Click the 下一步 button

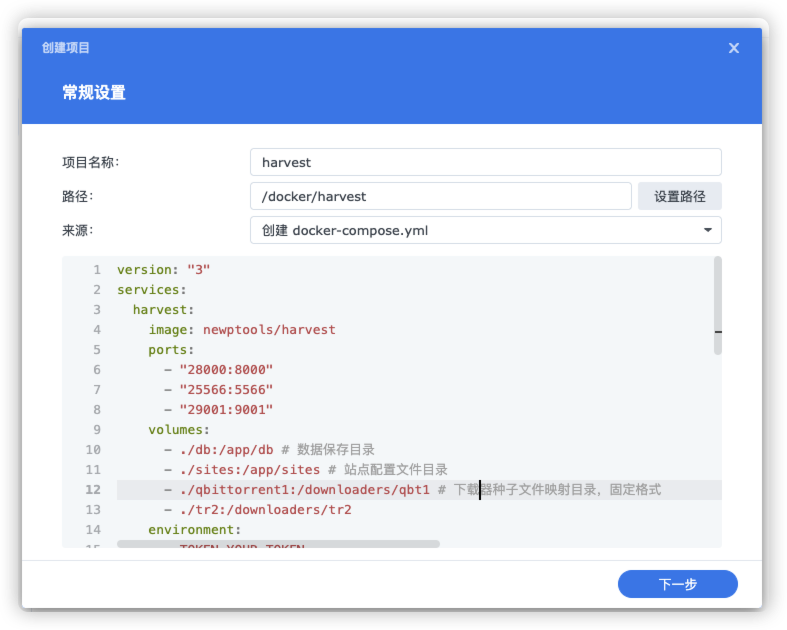point(678,584)
